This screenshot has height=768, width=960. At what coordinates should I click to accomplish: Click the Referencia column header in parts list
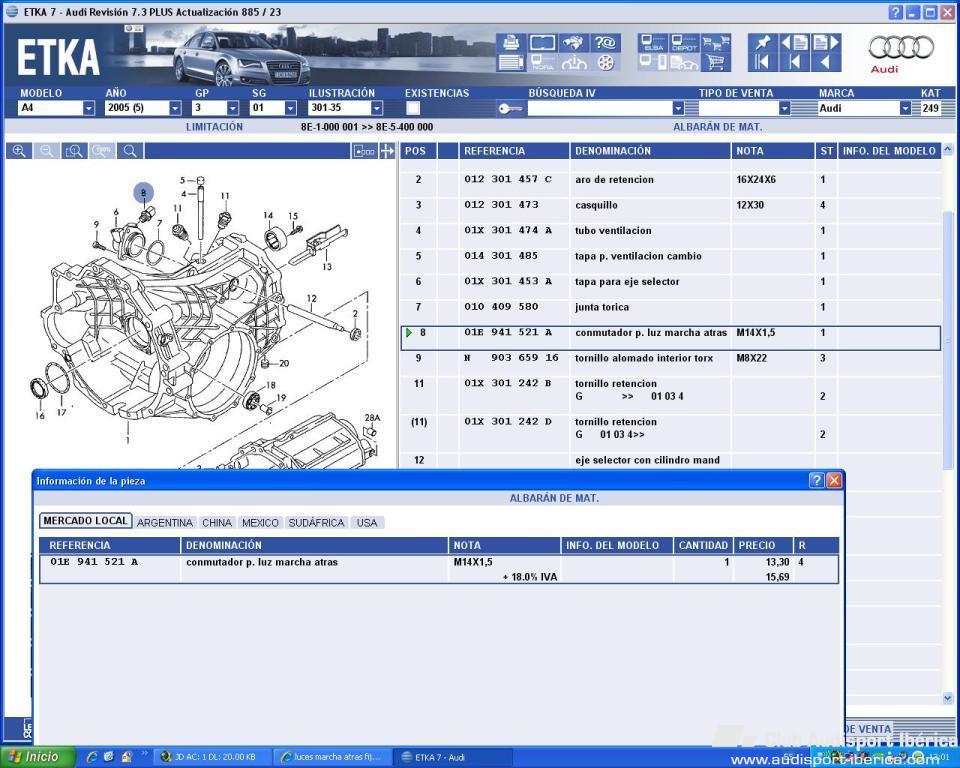click(514, 151)
